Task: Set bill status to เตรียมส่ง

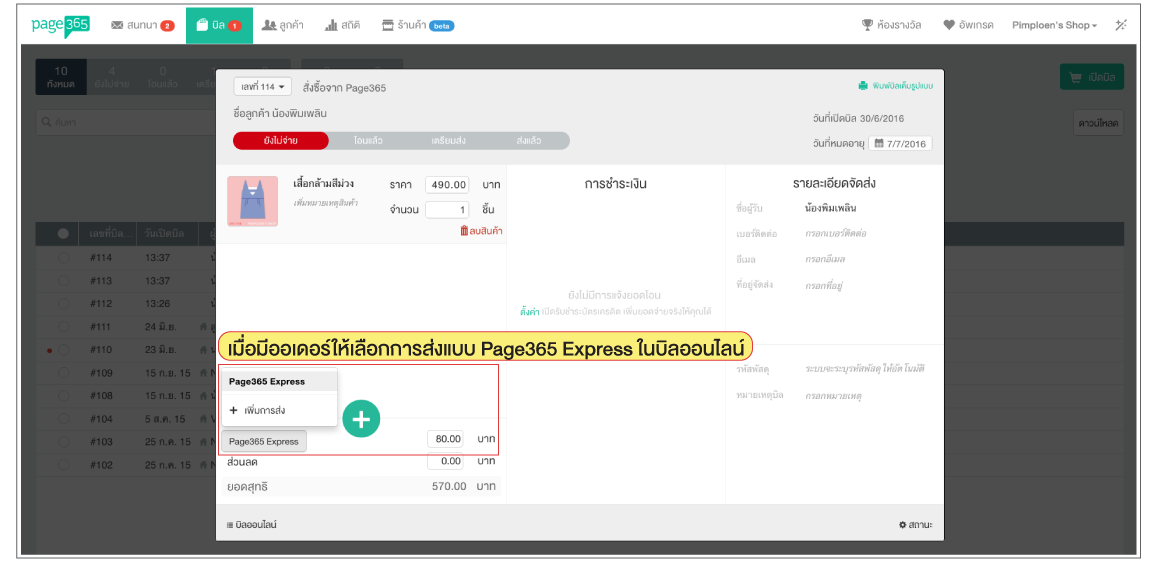Action: pos(449,141)
